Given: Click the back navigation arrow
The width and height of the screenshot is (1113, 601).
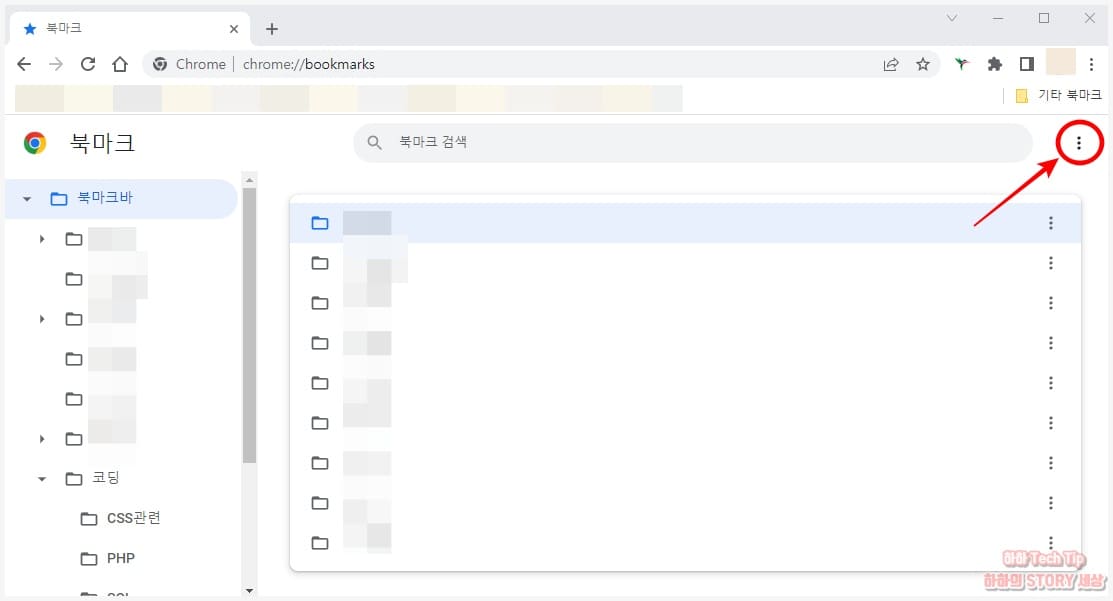Looking at the screenshot, I should pos(24,64).
